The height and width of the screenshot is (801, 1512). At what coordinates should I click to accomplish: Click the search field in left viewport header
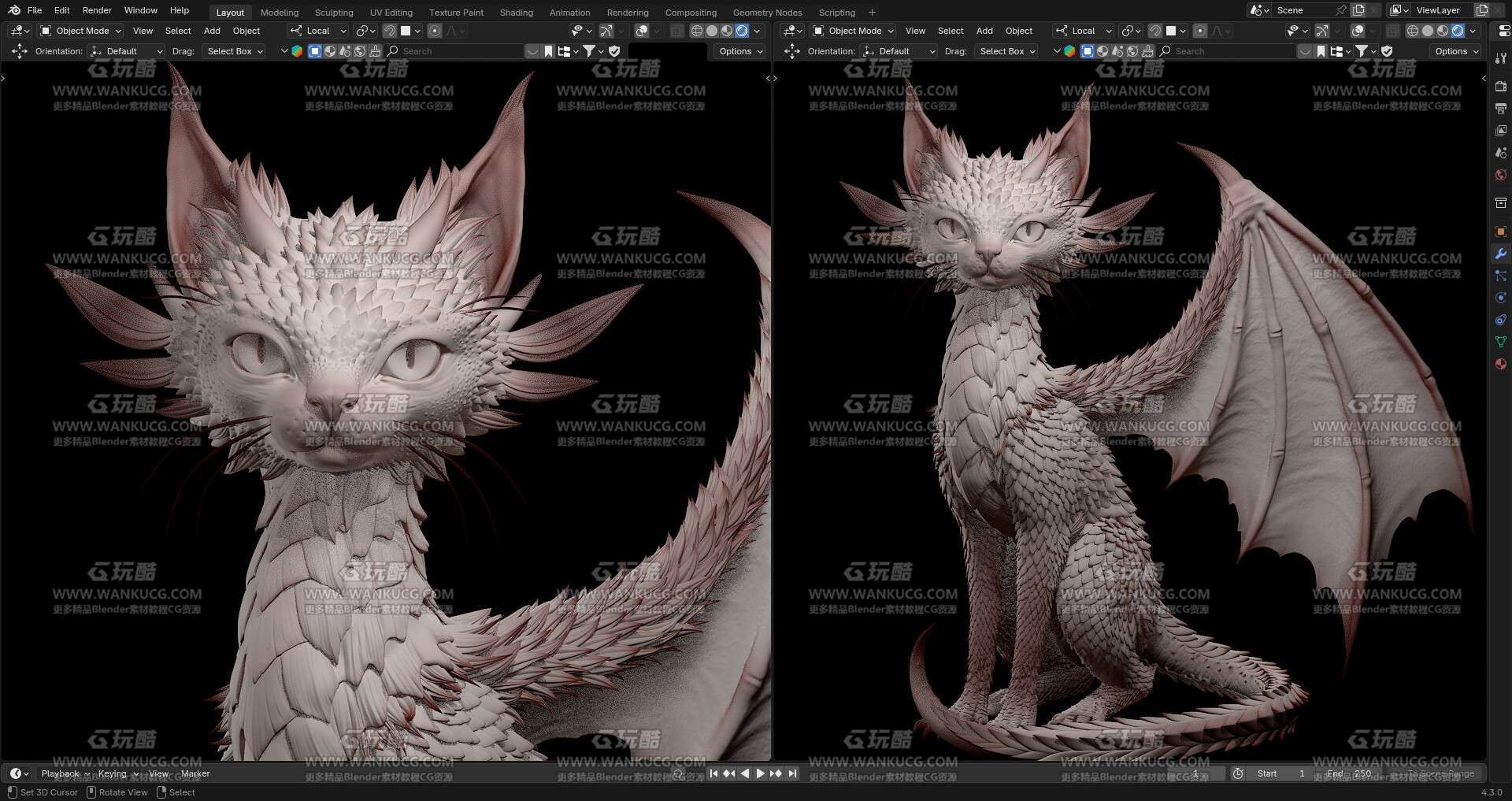[454, 51]
